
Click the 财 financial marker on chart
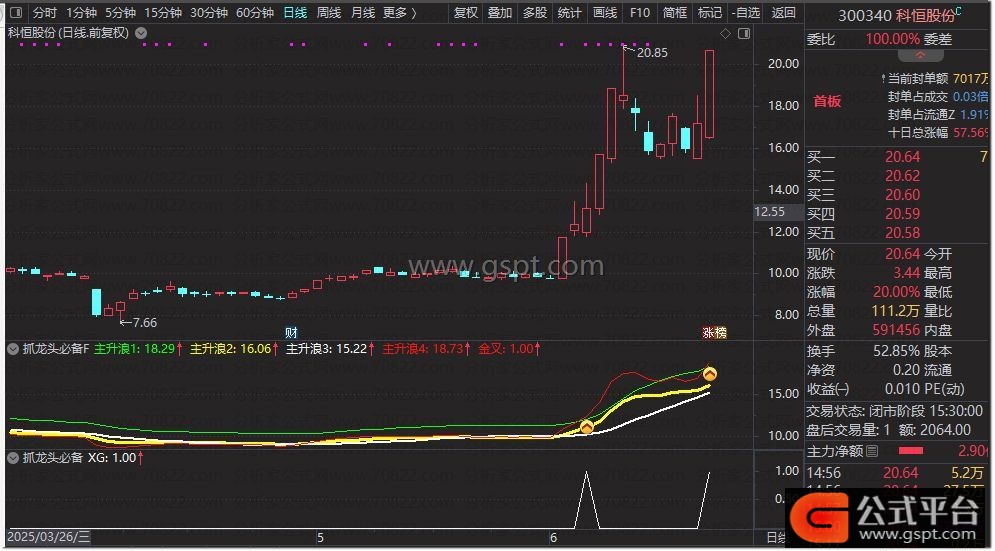(x=291, y=332)
